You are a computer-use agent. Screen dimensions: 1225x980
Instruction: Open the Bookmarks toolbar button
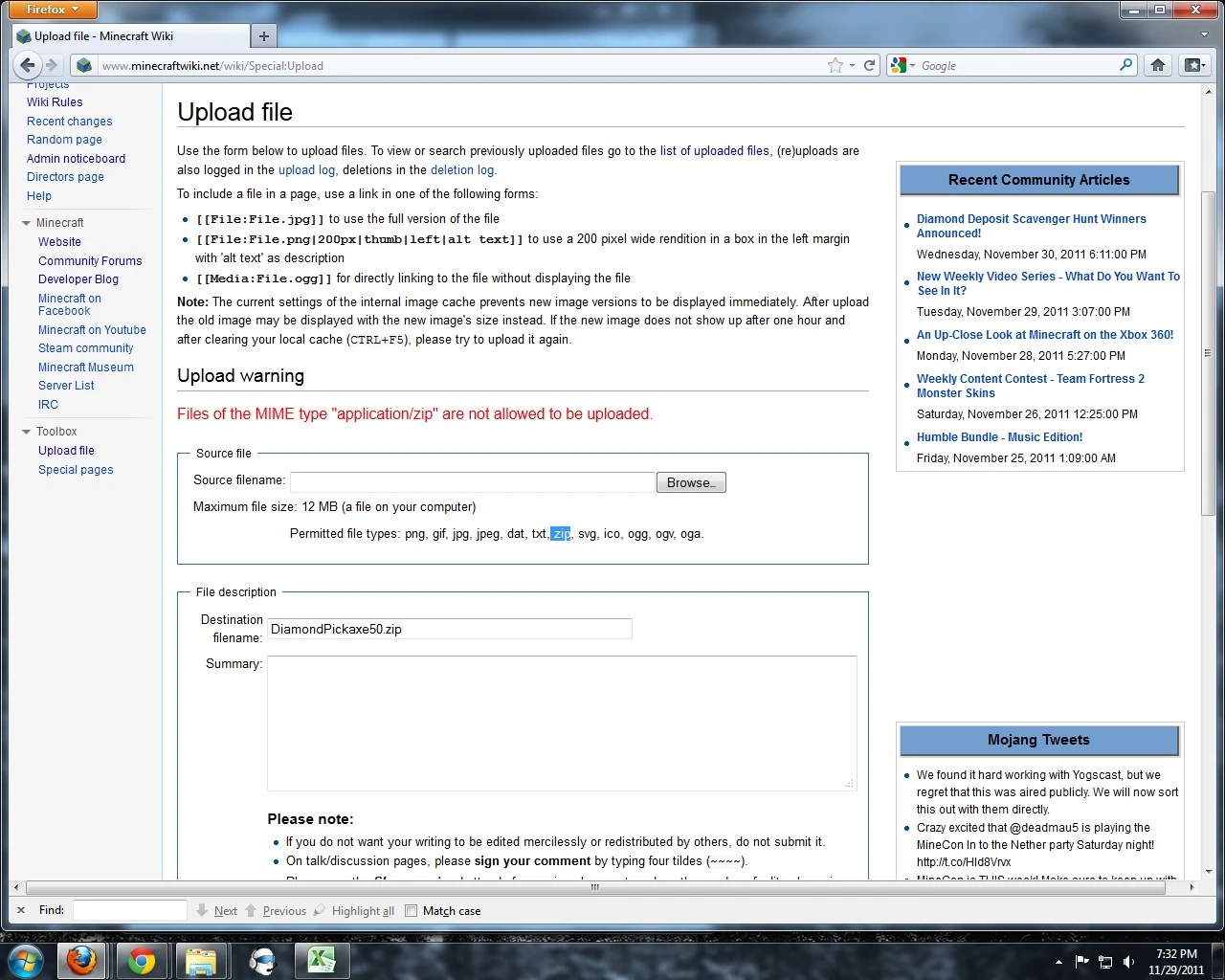tap(1194, 65)
